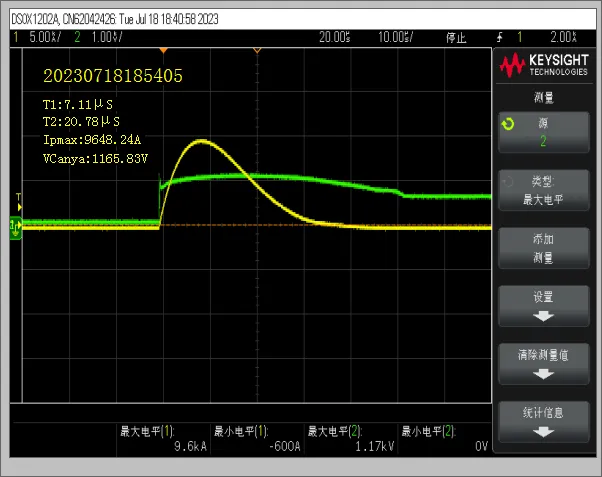Click the Keysight Technologies logo
602x477 pixels.
pos(544,66)
